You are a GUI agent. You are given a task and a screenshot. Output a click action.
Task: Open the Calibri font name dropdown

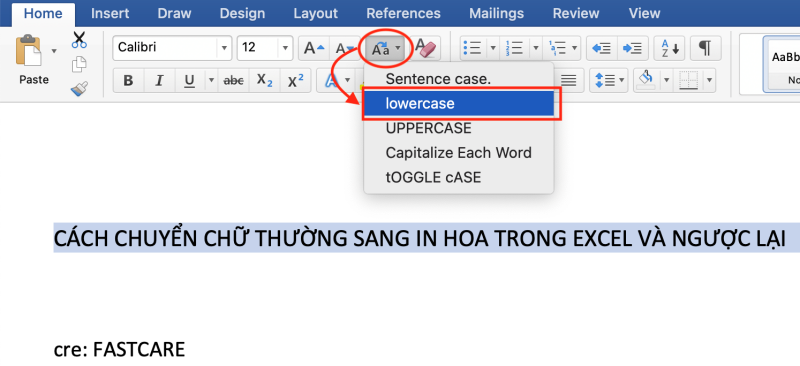(223, 48)
